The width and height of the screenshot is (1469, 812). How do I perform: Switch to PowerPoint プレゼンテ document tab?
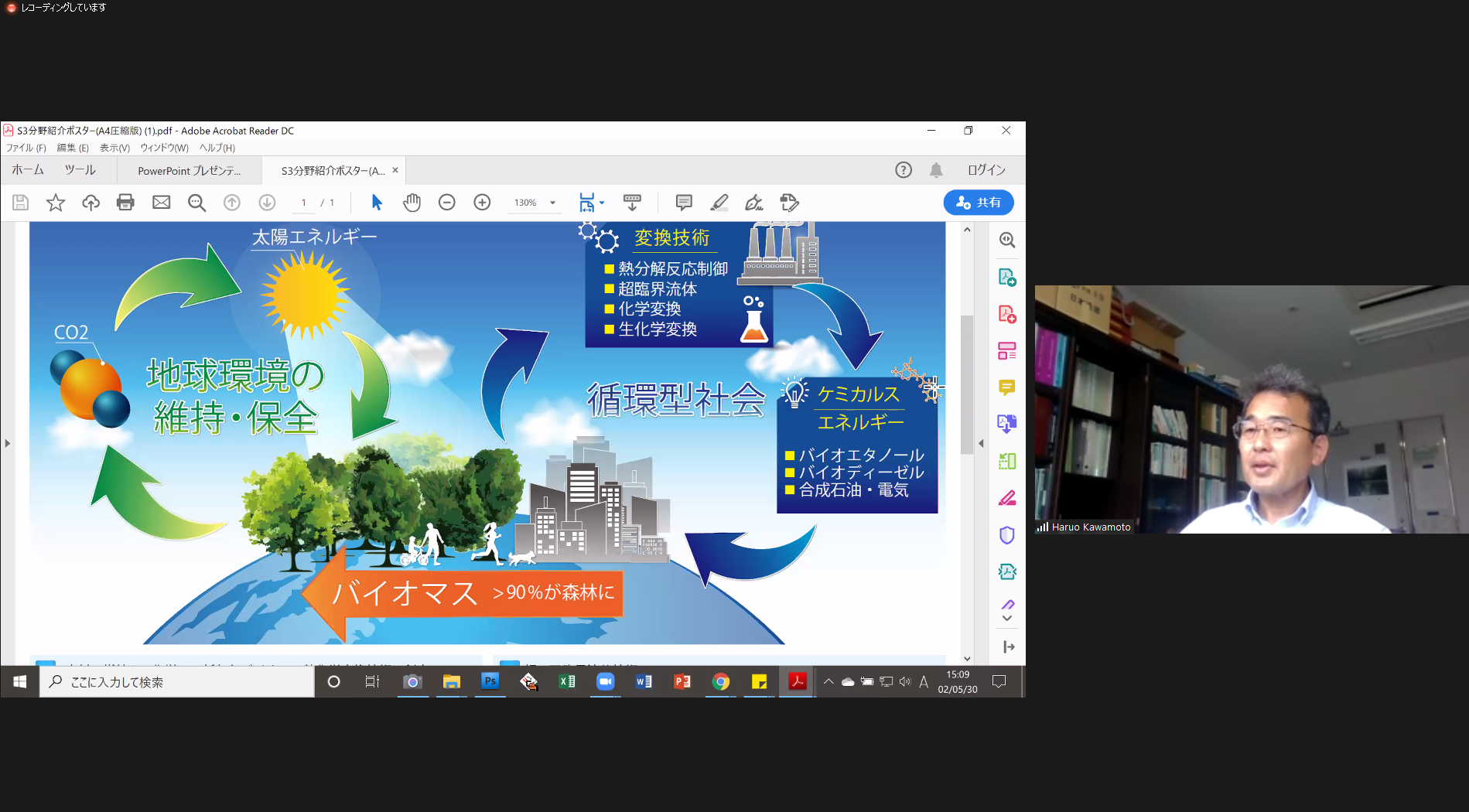tap(189, 171)
